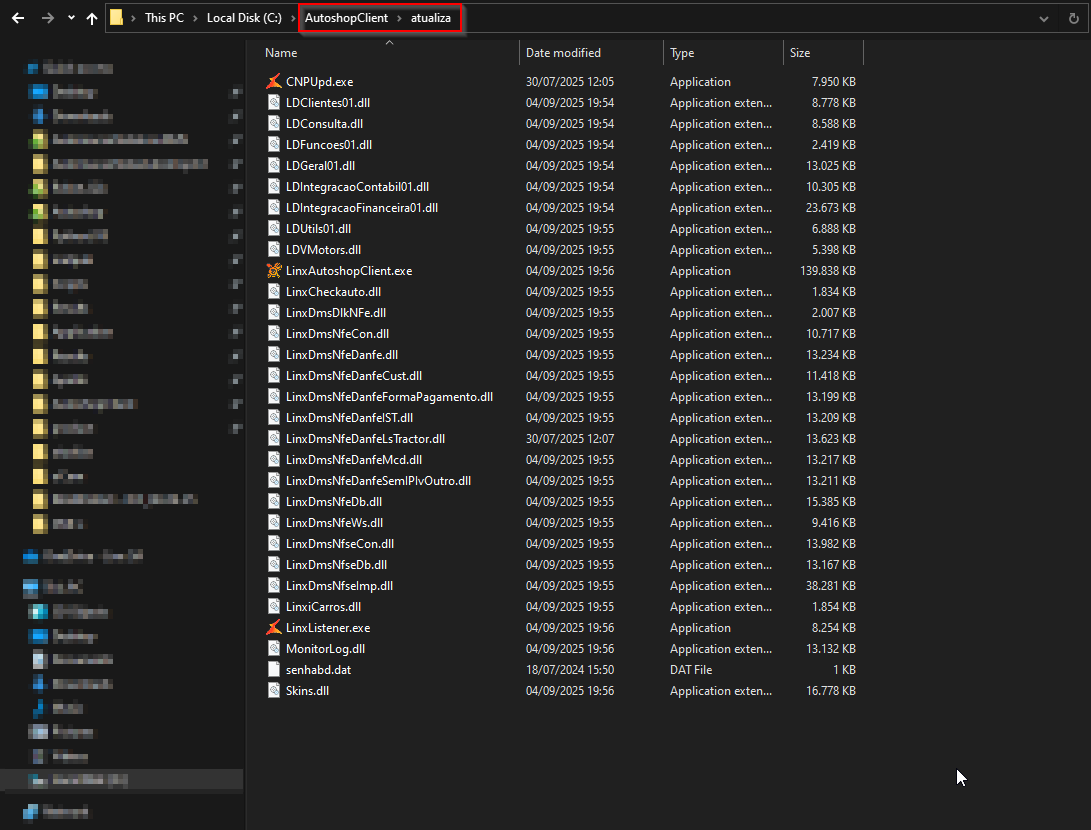
Task: Select file name LinxDmsNfseCon.dll
Action: pos(340,543)
